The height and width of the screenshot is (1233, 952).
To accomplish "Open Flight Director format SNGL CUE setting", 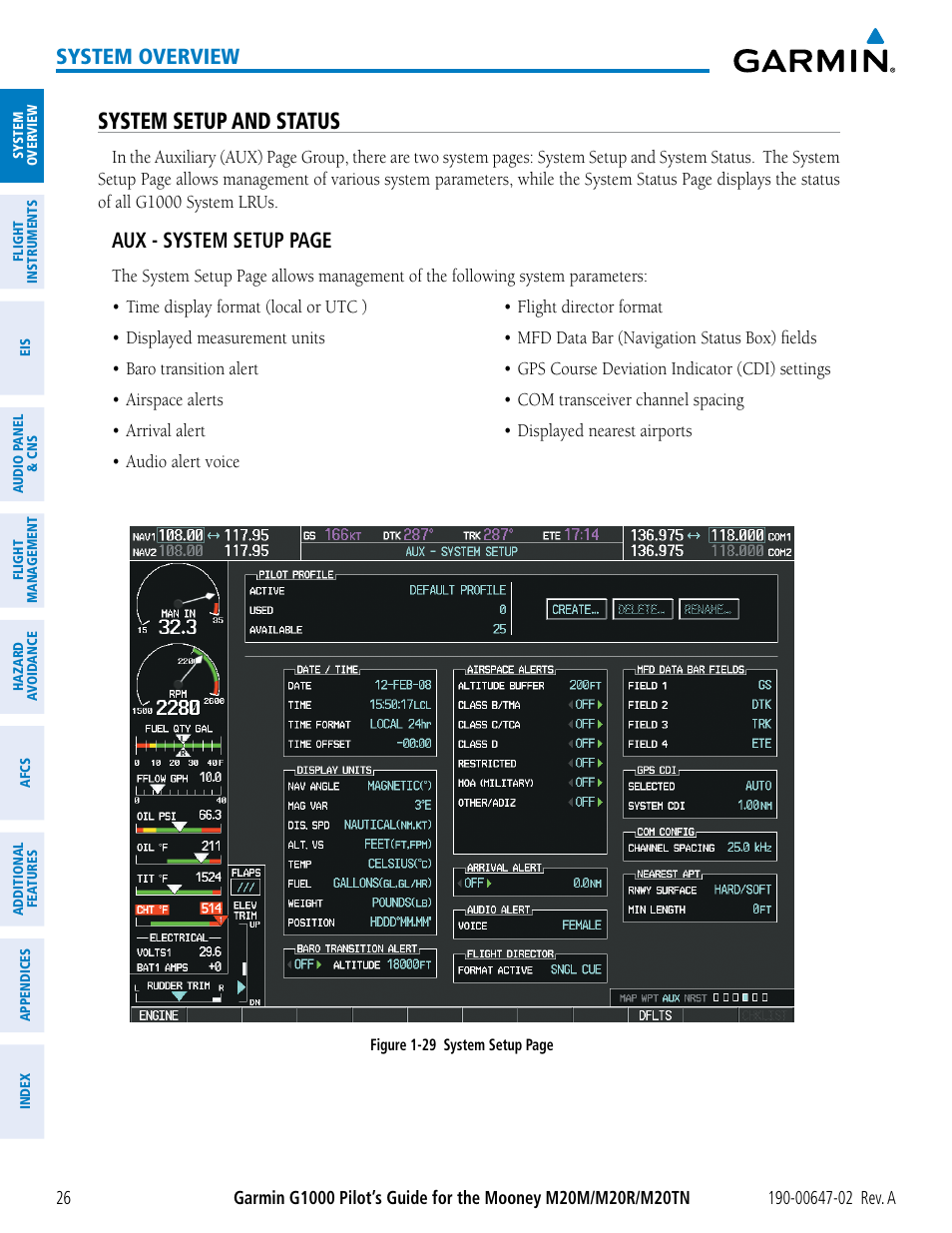I will click(x=576, y=969).
